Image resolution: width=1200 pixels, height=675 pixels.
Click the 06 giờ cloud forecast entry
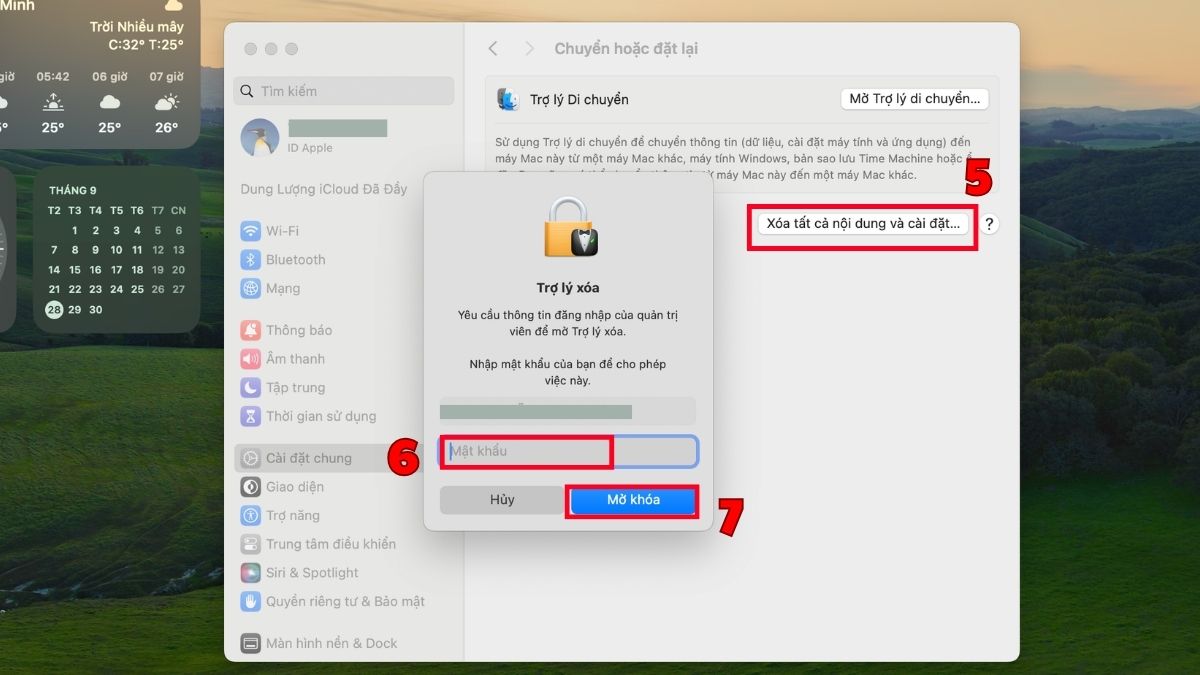110,104
